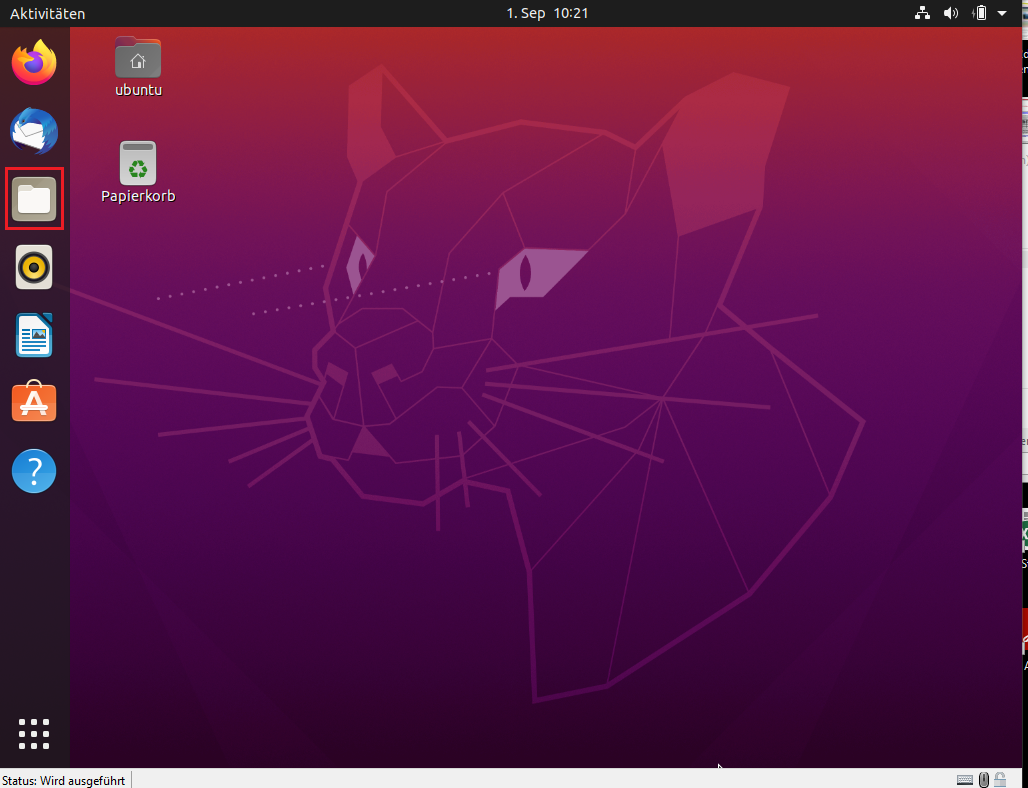Click the lock icon in status bar
Viewport: 1028px width, 788px height.
(1000, 779)
